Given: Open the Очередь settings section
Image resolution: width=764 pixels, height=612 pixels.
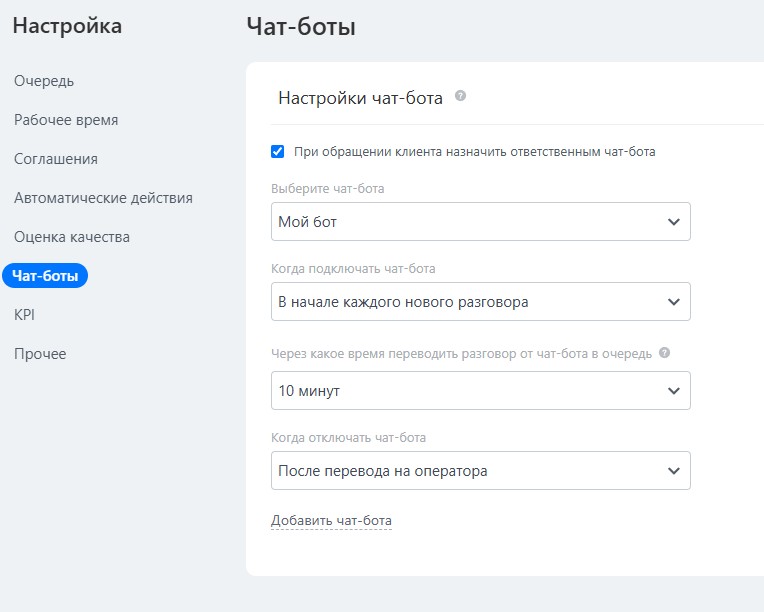Looking at the screenshot, I should click(x=44, y=81).
